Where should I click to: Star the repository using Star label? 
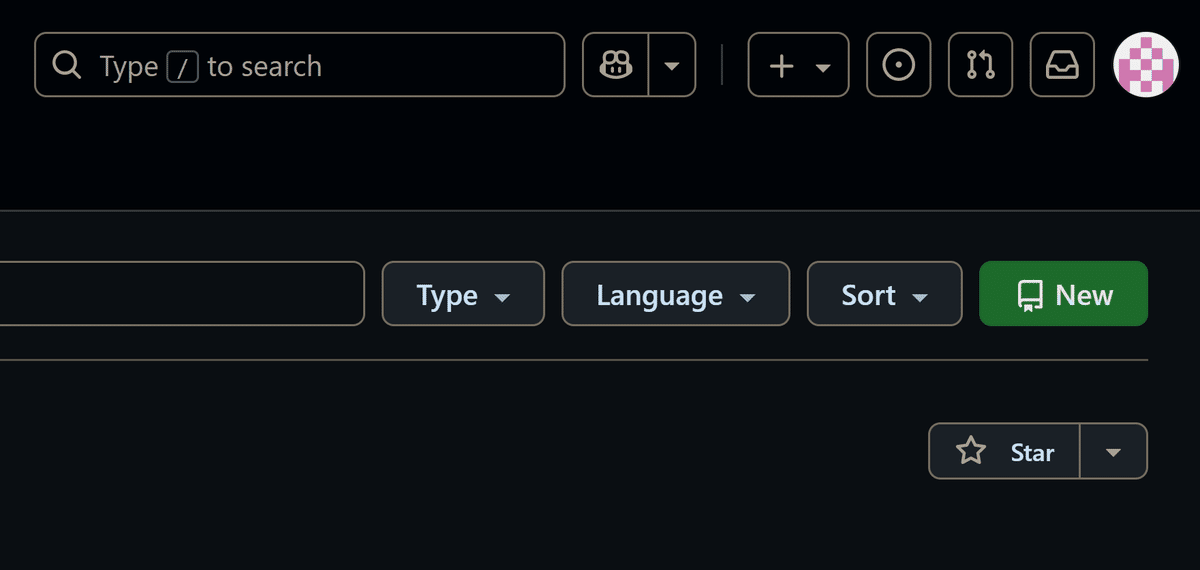coord(1032,453)
